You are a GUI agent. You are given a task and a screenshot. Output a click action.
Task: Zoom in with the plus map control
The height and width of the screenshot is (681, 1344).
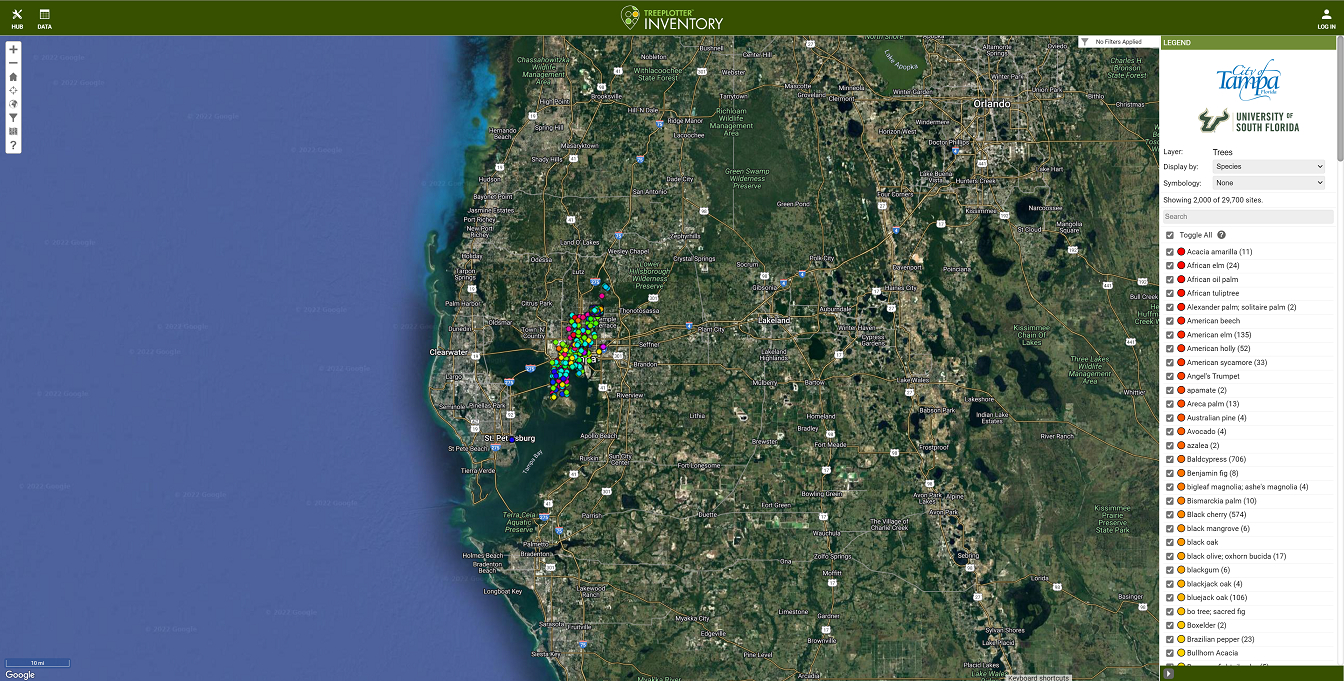[13, 49]
